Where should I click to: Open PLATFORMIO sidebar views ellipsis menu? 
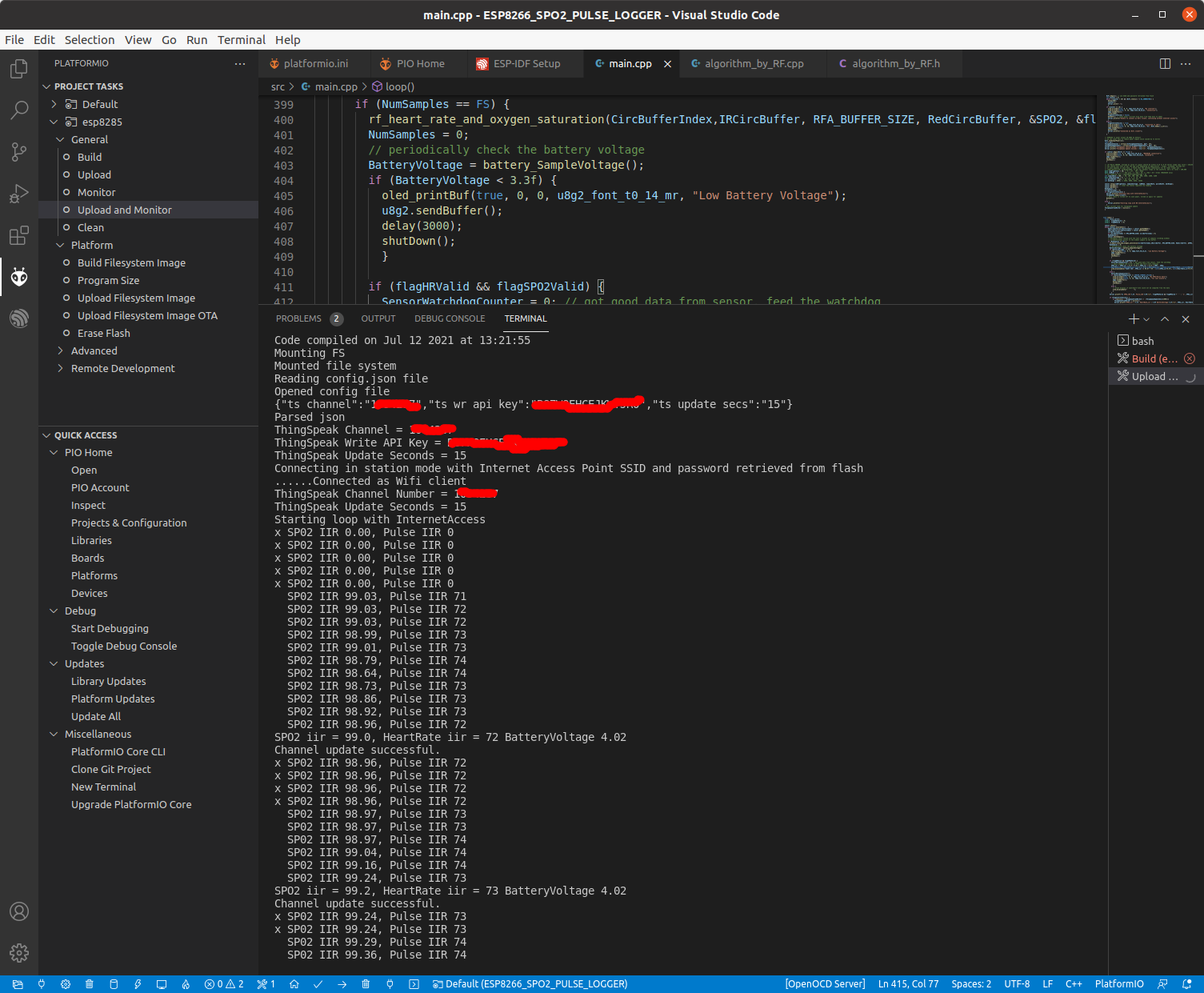pos(240,63)
